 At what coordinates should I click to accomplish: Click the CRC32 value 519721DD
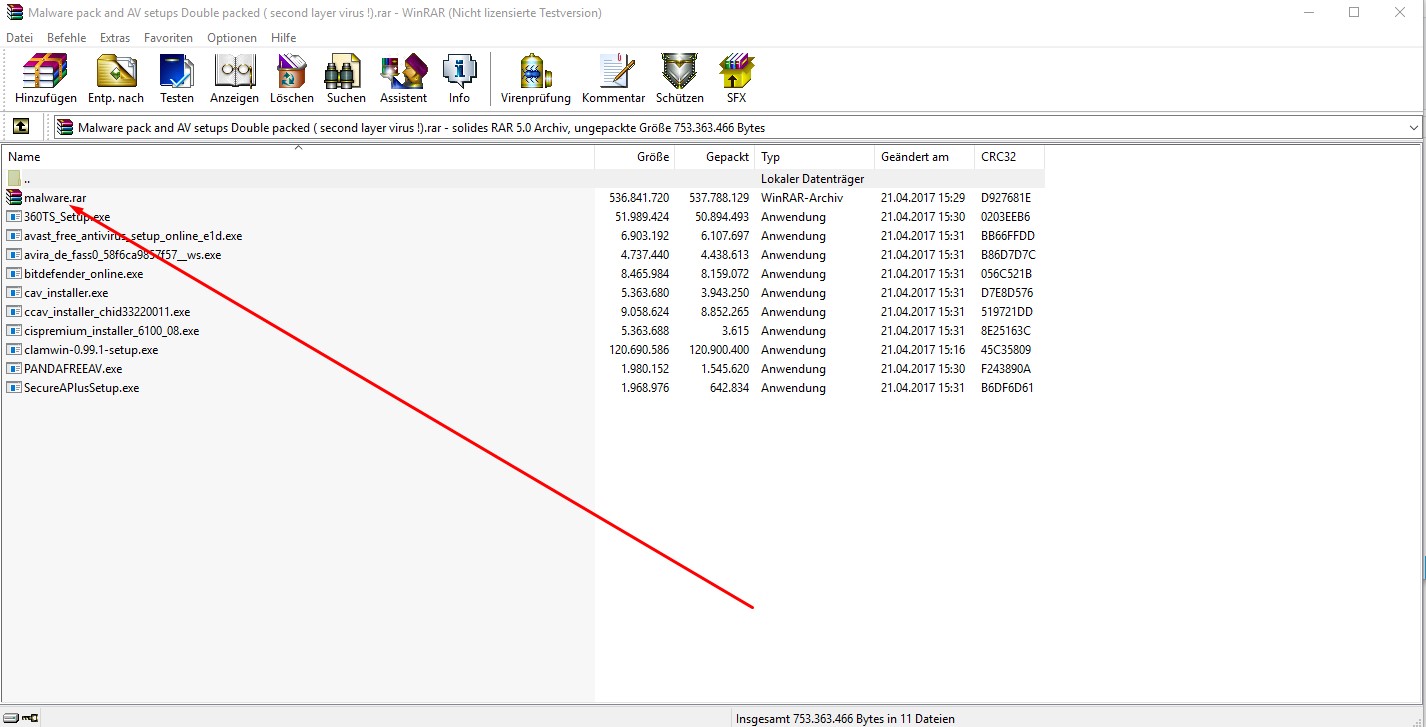tap(1006, 312)
